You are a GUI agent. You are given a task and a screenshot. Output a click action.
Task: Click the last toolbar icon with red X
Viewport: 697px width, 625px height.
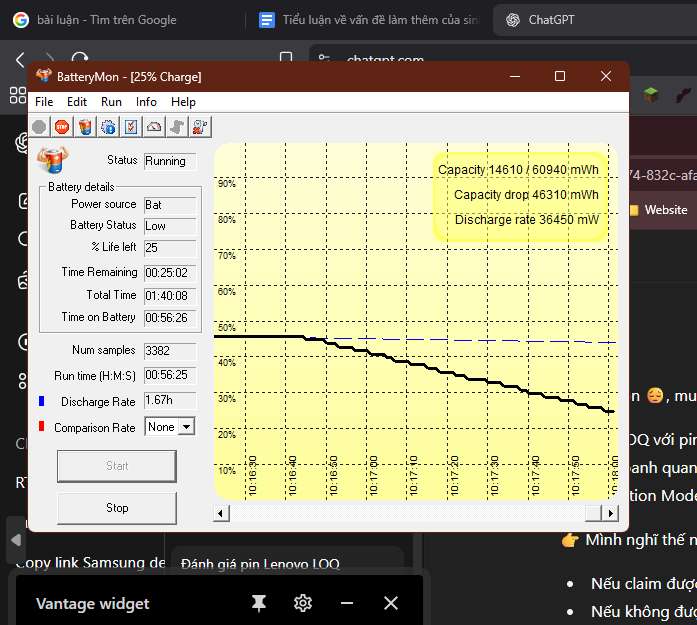pos(200,127)
